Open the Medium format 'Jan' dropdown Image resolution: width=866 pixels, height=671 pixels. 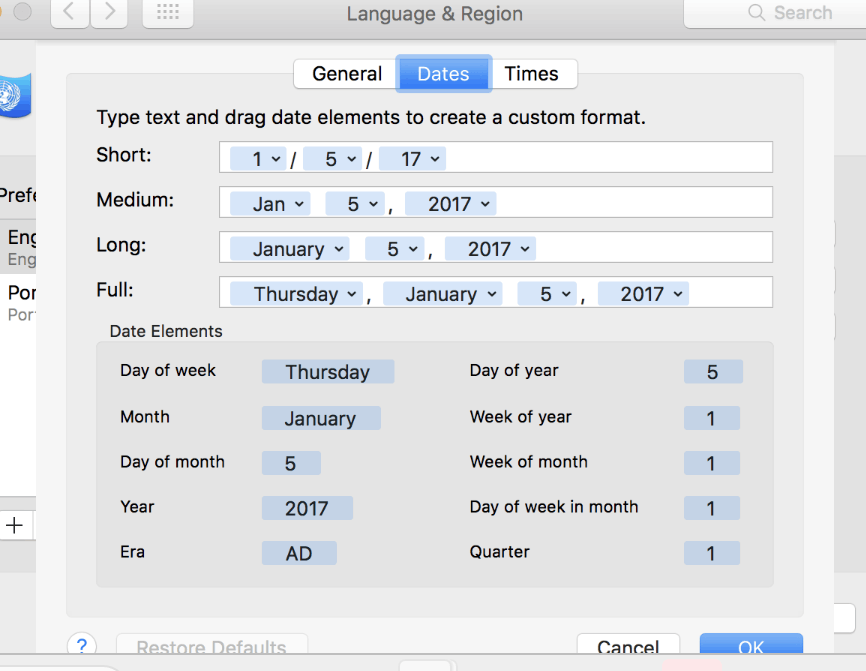pos(270,204)
